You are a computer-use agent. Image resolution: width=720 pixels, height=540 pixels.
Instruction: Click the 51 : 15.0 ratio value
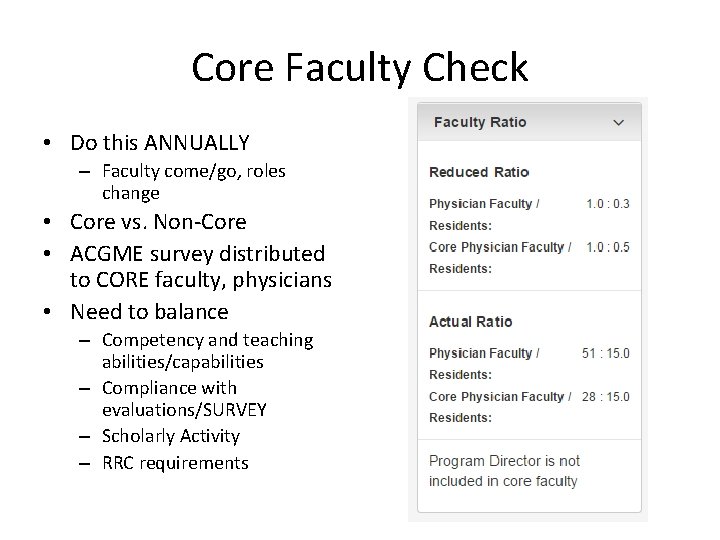605,353
